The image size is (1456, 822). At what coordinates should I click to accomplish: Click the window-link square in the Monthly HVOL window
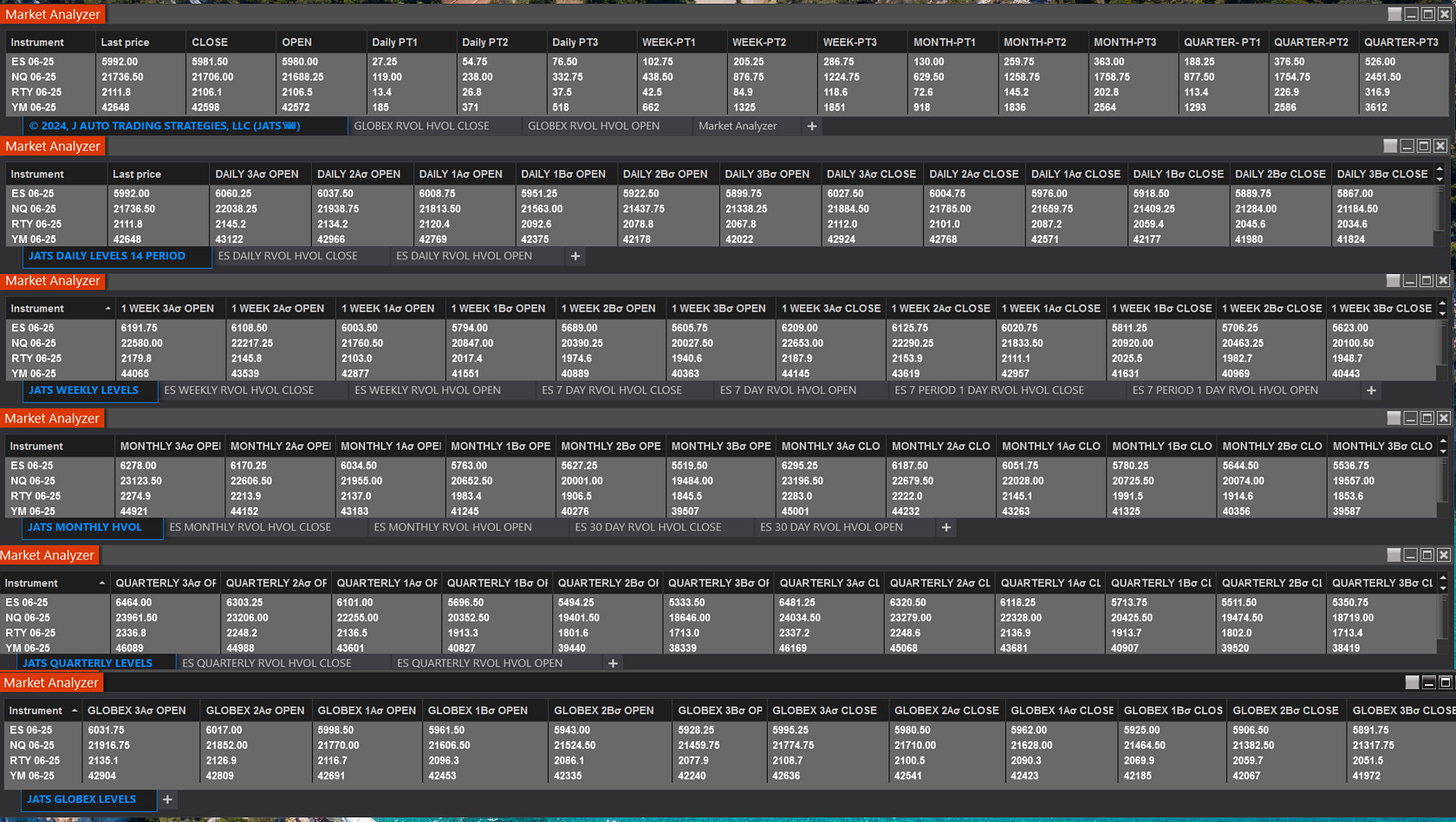coord(1394,418)
